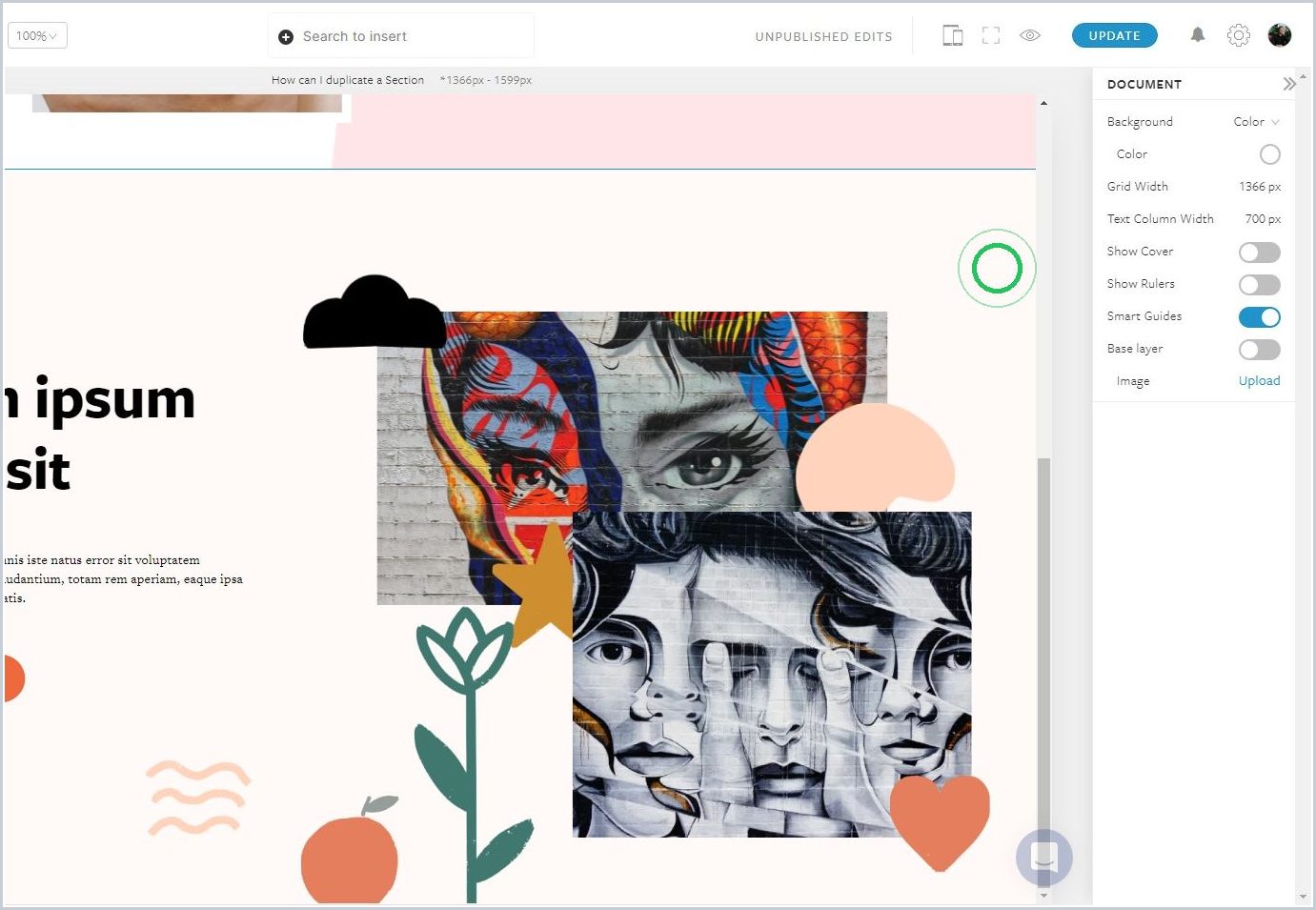Select the black and white faces mural image
1316x910 pixels.
coord(772,675)
